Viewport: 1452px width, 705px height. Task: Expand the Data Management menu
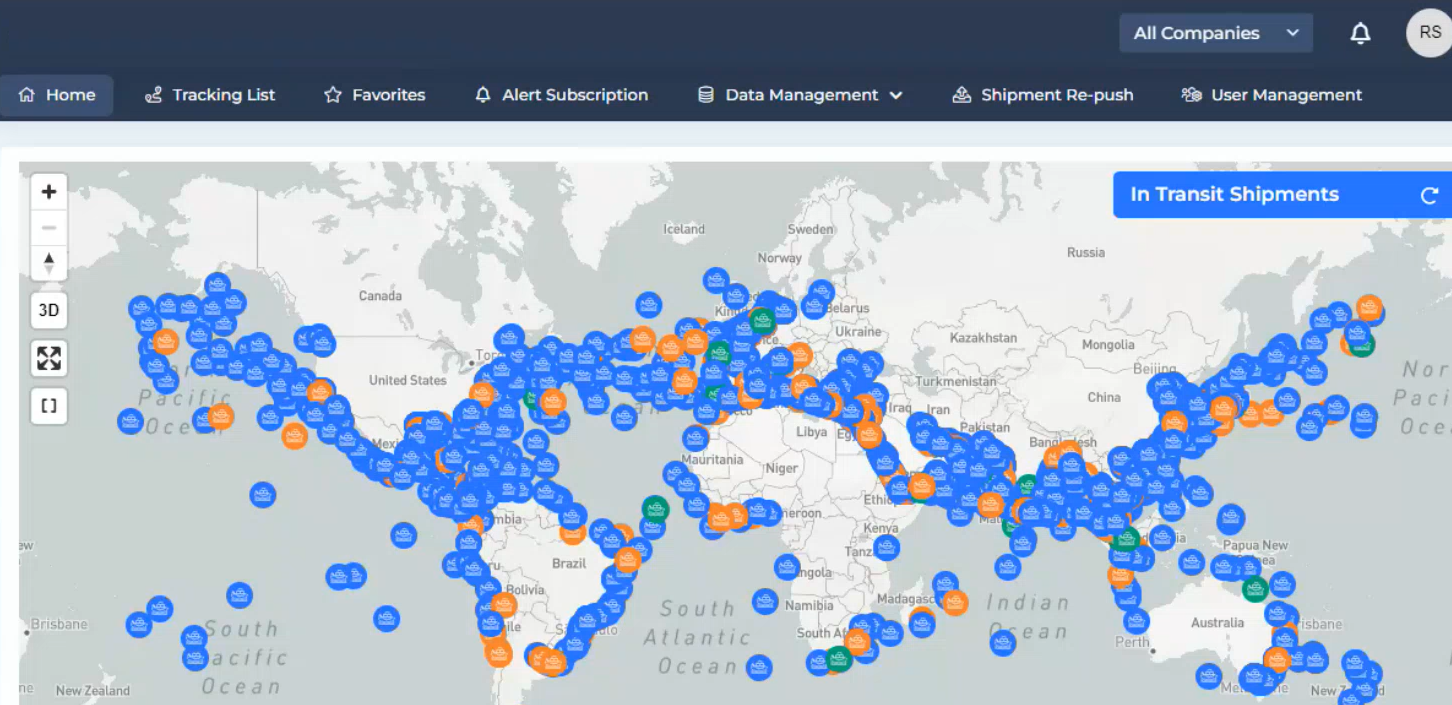(800, 95)
